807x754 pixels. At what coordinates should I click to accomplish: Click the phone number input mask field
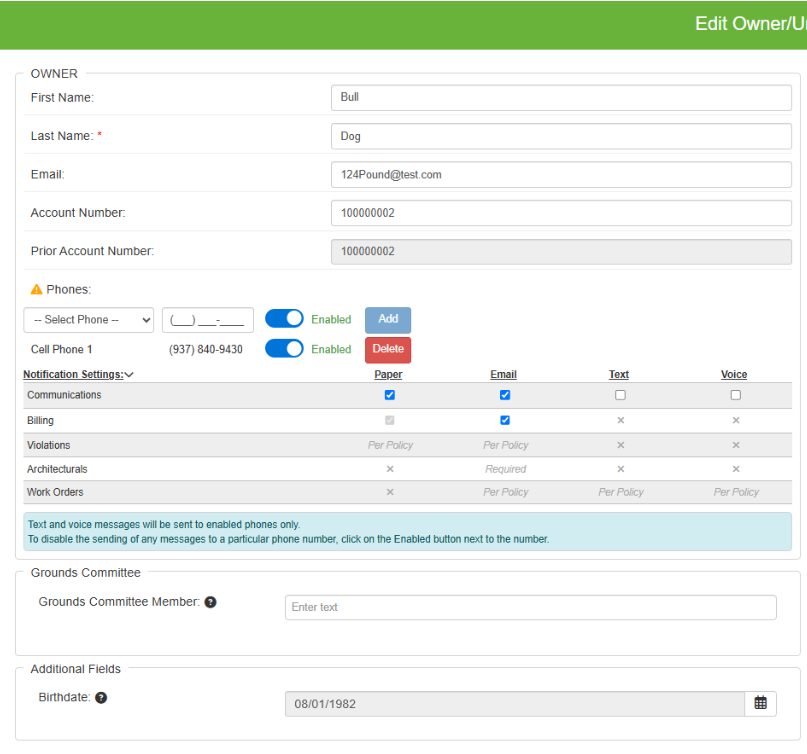[x=207, y=320]
